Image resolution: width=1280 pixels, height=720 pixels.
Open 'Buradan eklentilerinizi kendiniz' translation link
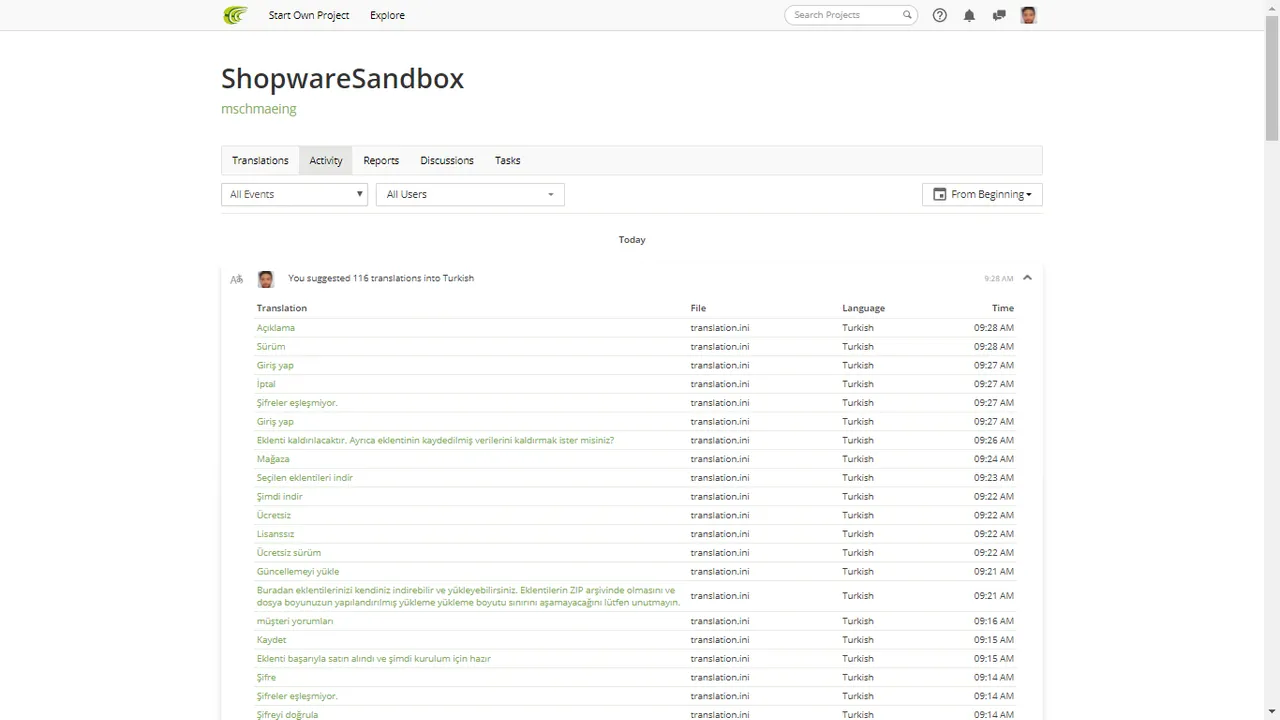point(468,596)
